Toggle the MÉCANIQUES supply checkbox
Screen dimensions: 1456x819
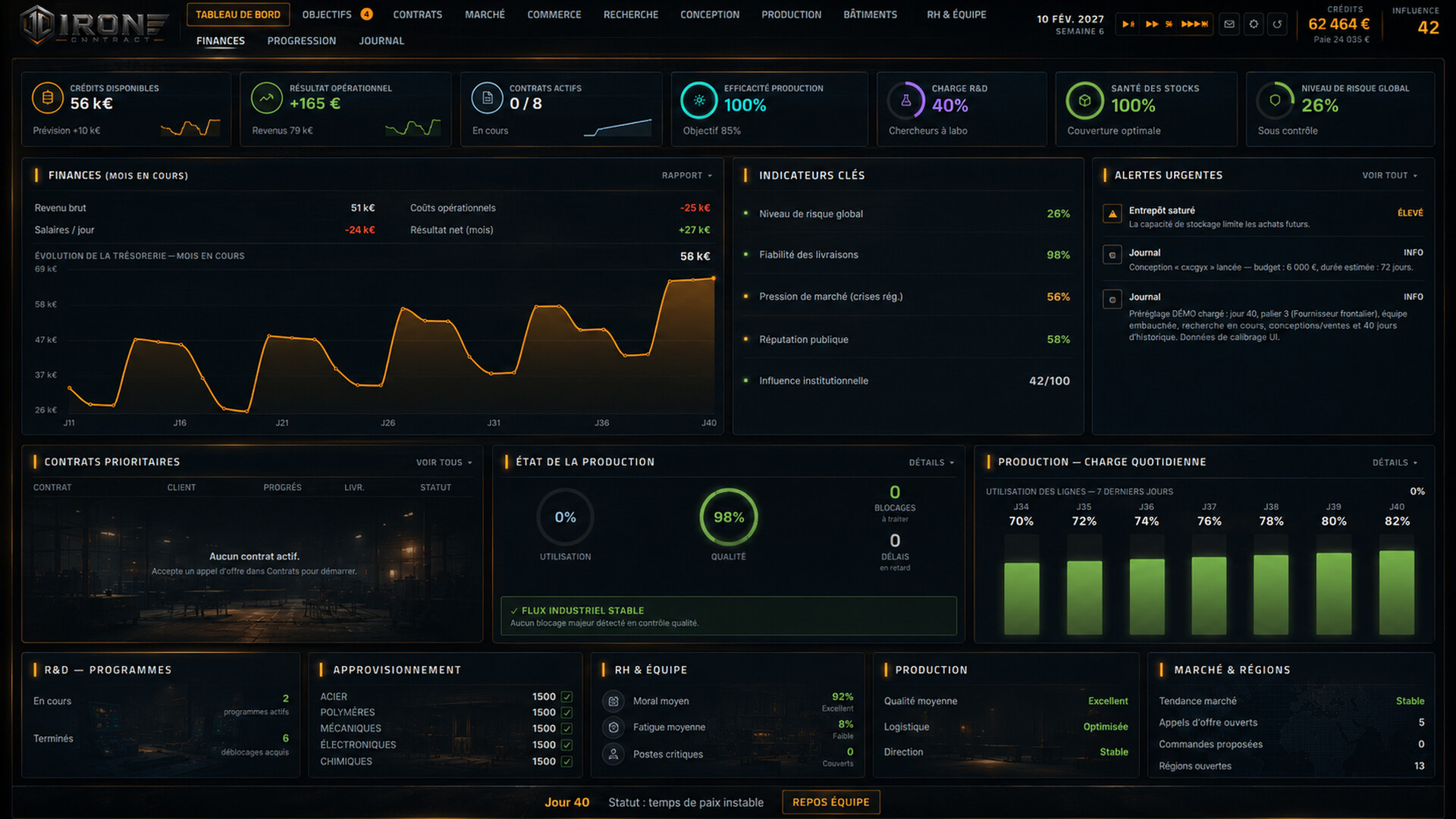point(566,729)
